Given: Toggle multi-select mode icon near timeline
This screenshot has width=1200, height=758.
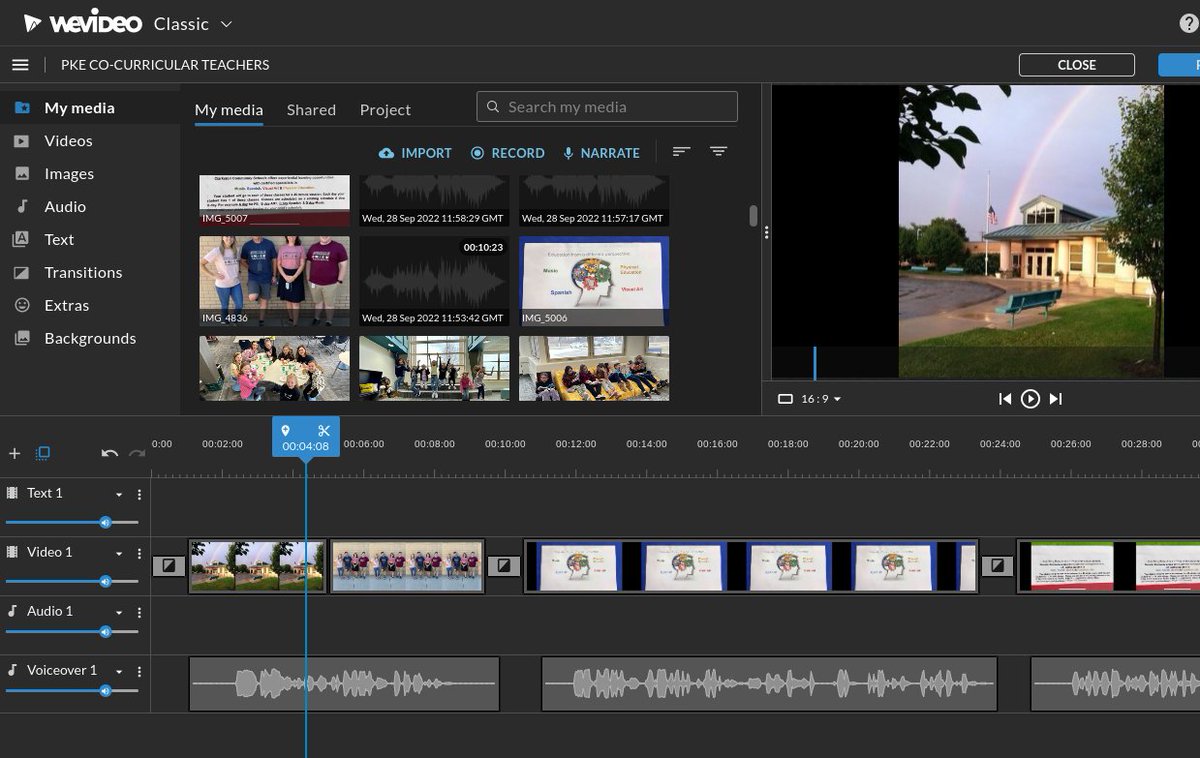Looking at the screenshot, I should pyautogui.click(x=41, y=453).
